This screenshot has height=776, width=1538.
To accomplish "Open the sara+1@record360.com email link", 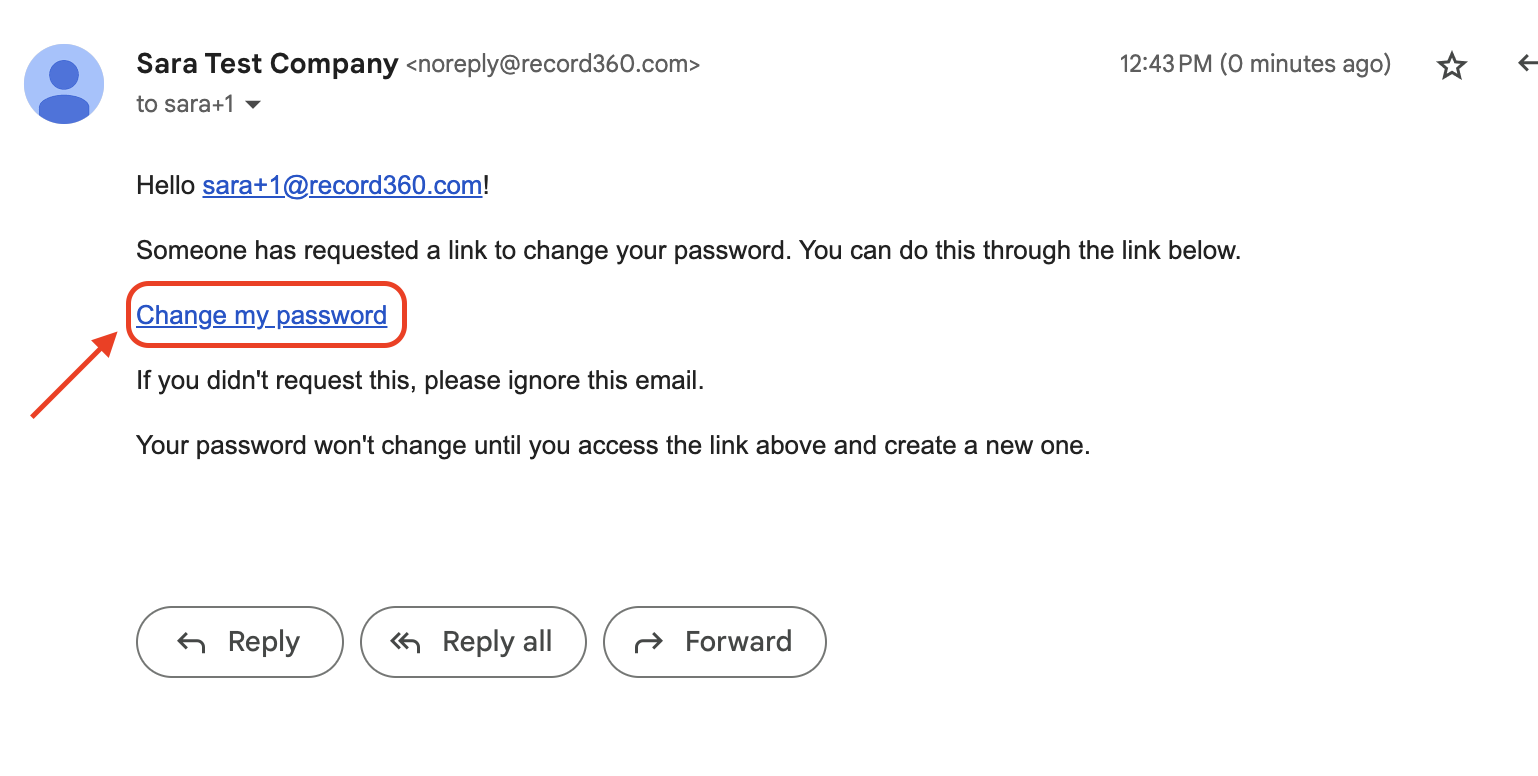I will pyautogui.click(x=343, y=186).
